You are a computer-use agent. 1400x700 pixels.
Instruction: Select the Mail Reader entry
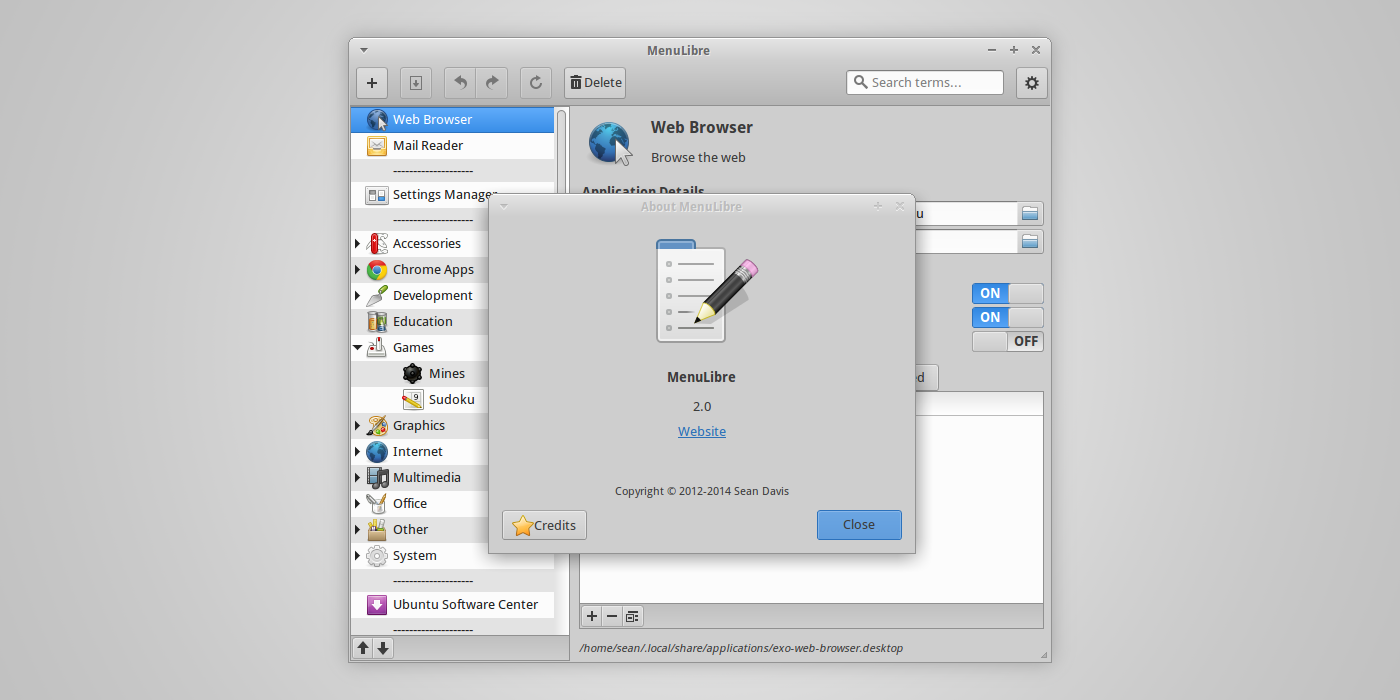[x=430, y=145]
